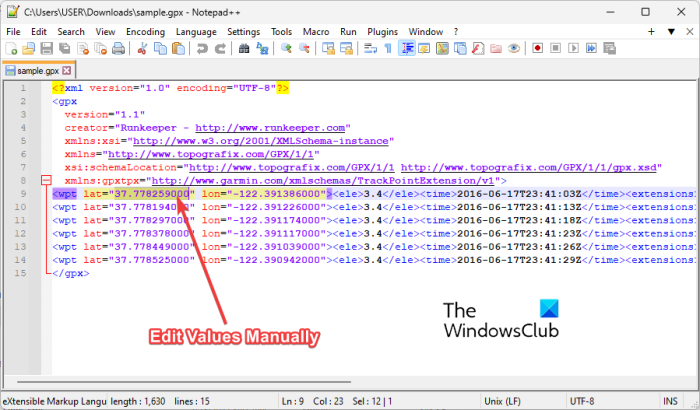Open Folder as Workspace icon
This screenshot has height=410, width=700.
click(x=496, y=48)
